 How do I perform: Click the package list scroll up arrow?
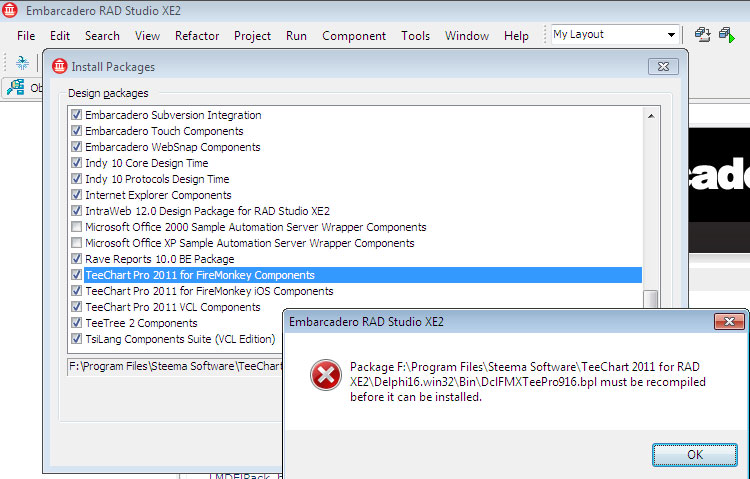point(651,116)
